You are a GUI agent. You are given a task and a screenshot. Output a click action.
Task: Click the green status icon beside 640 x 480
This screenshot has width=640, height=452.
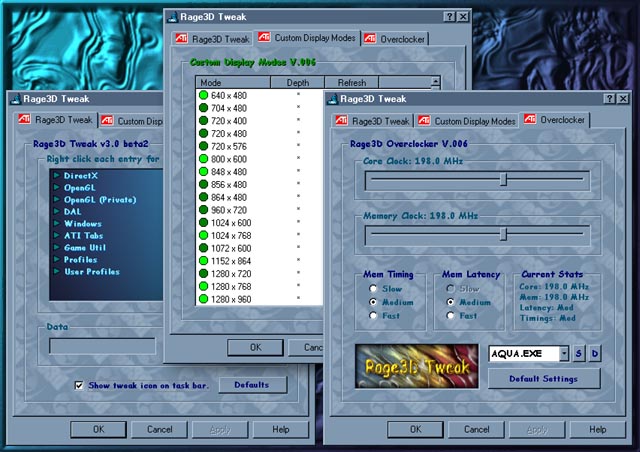pyautogui.click(x=203, y=95)
